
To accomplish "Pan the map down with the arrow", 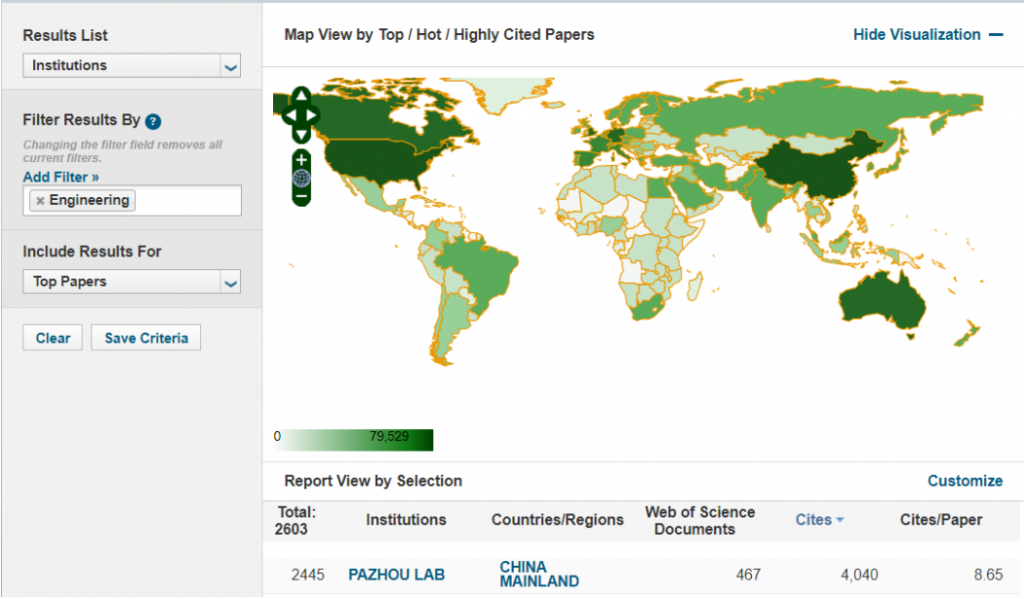I will click(302, 134).
